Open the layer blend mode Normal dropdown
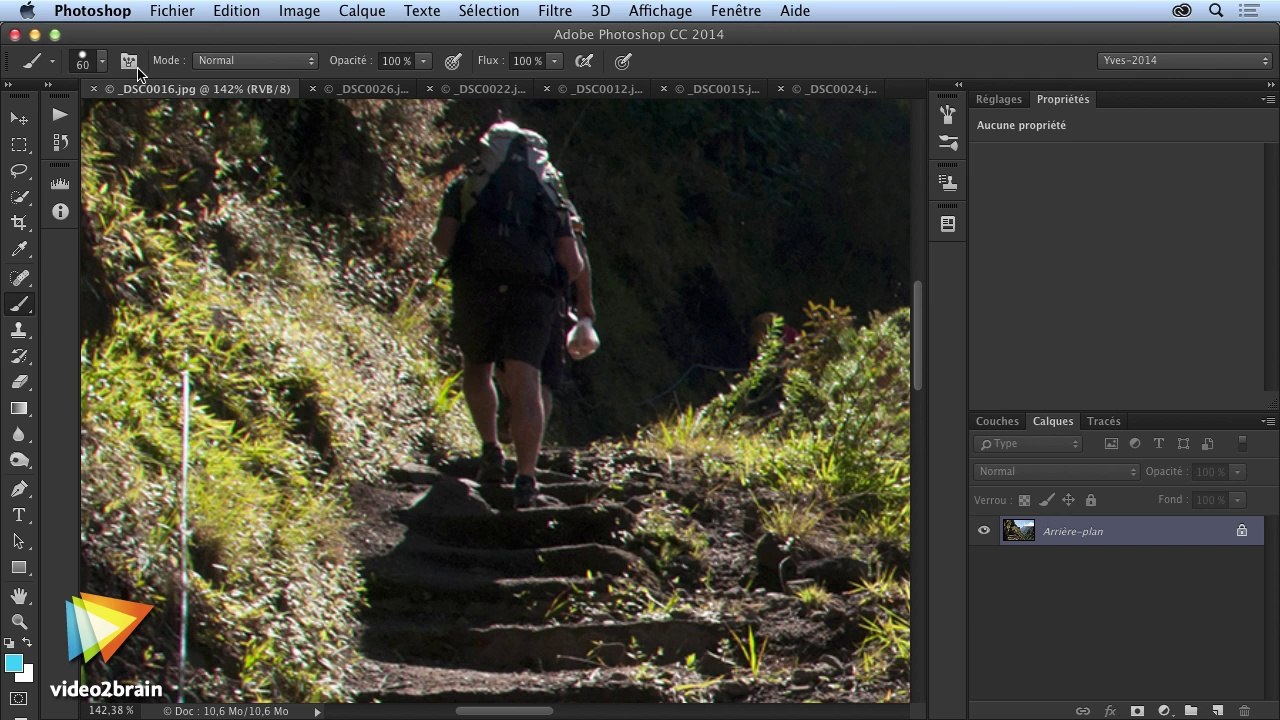 click(x=1056, y=472)
